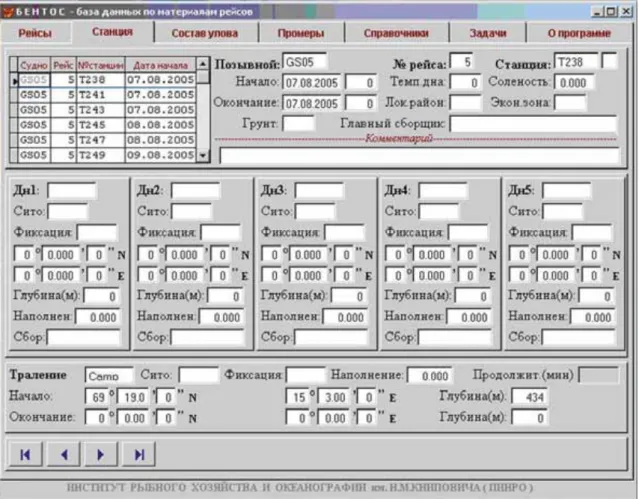Click the Грунт input field

(299, 123)
